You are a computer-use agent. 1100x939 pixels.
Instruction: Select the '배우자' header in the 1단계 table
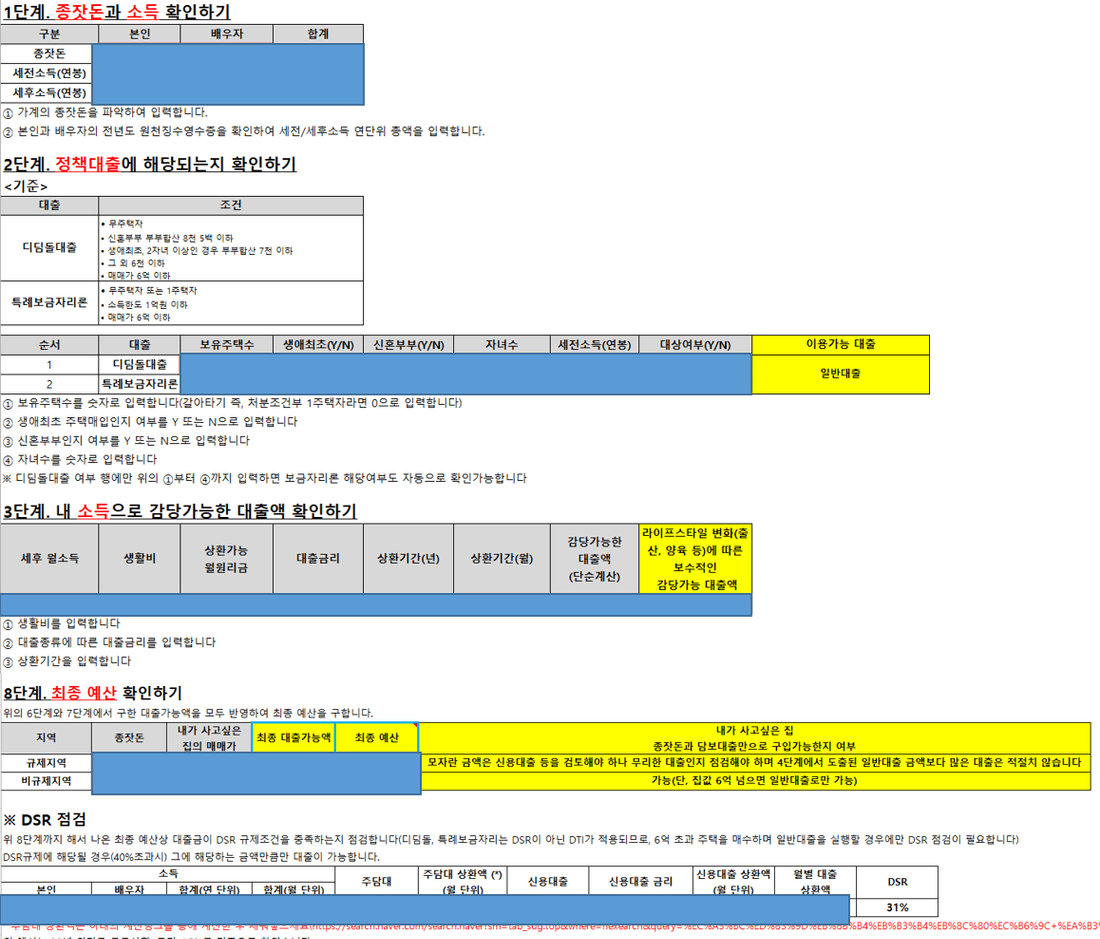(227, 34)
